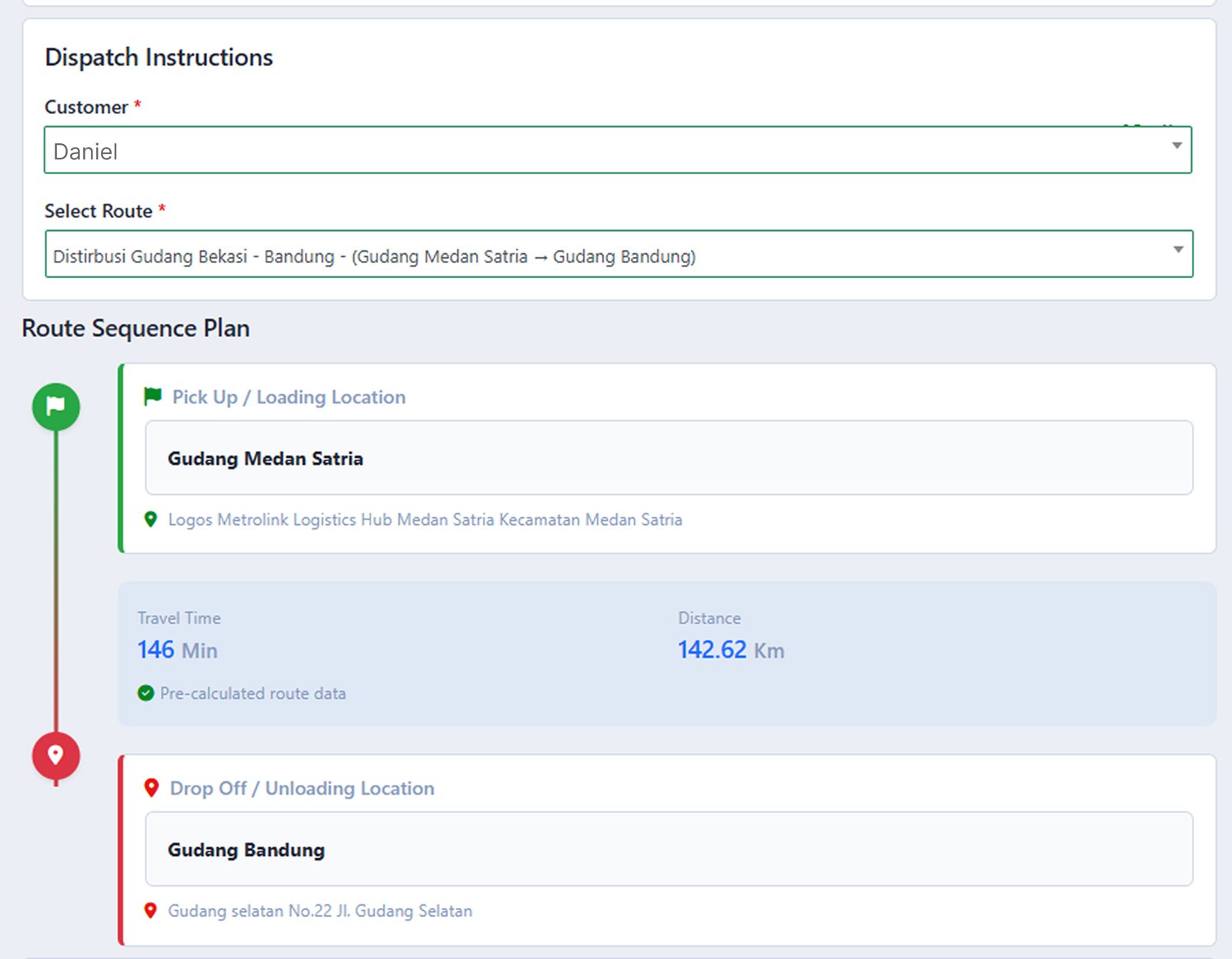Click the Drop Off / Unloading Location heading
The width and height of the screenshot is (1232, 959).
[x=302, y=788]
